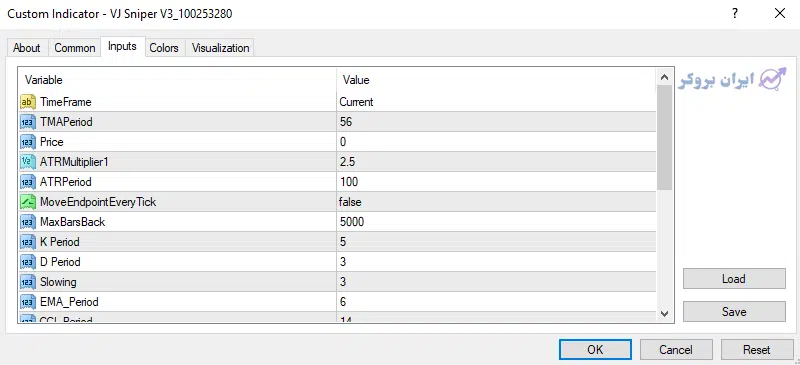
Task: Click the TimeFrame variable name
Action: (65, 102)
